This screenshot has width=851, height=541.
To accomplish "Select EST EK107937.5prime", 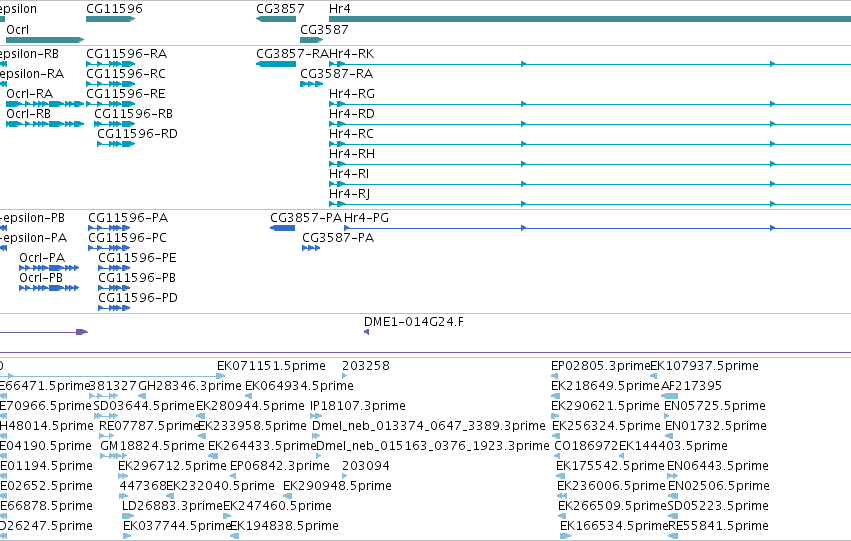I will (x=704, y=366).
